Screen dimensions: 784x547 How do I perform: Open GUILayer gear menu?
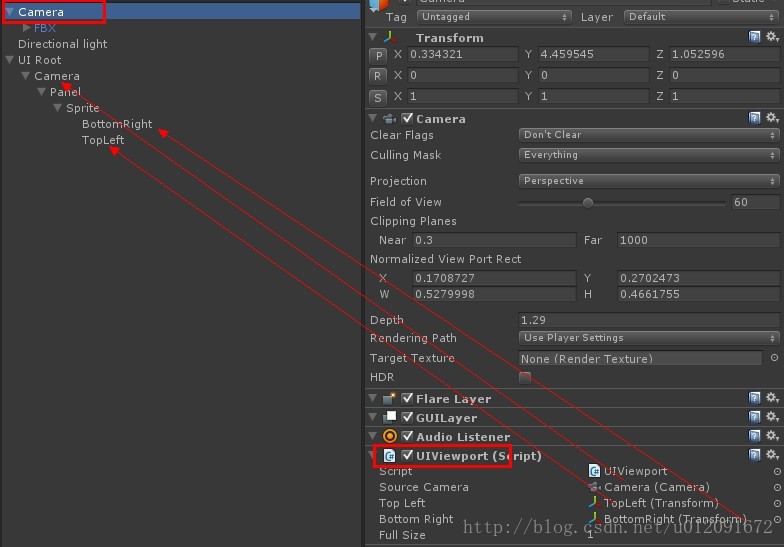pyautogui.click(x=772, y=416)
